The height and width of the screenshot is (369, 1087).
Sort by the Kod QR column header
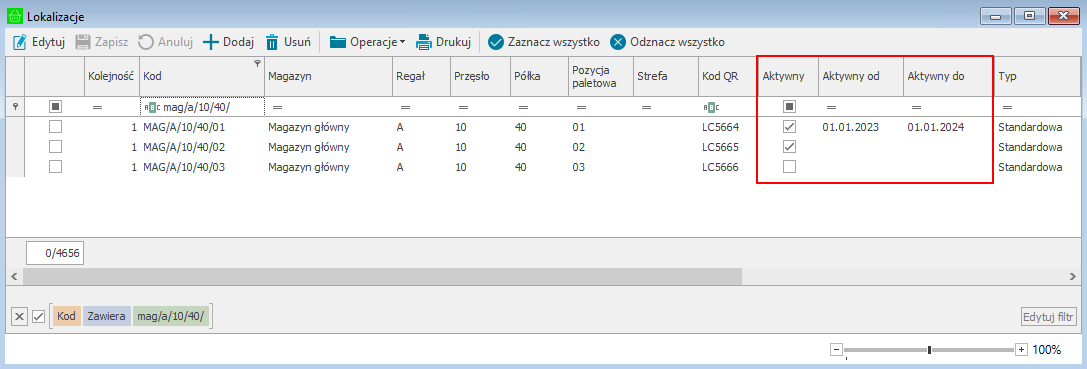point(727,76)
